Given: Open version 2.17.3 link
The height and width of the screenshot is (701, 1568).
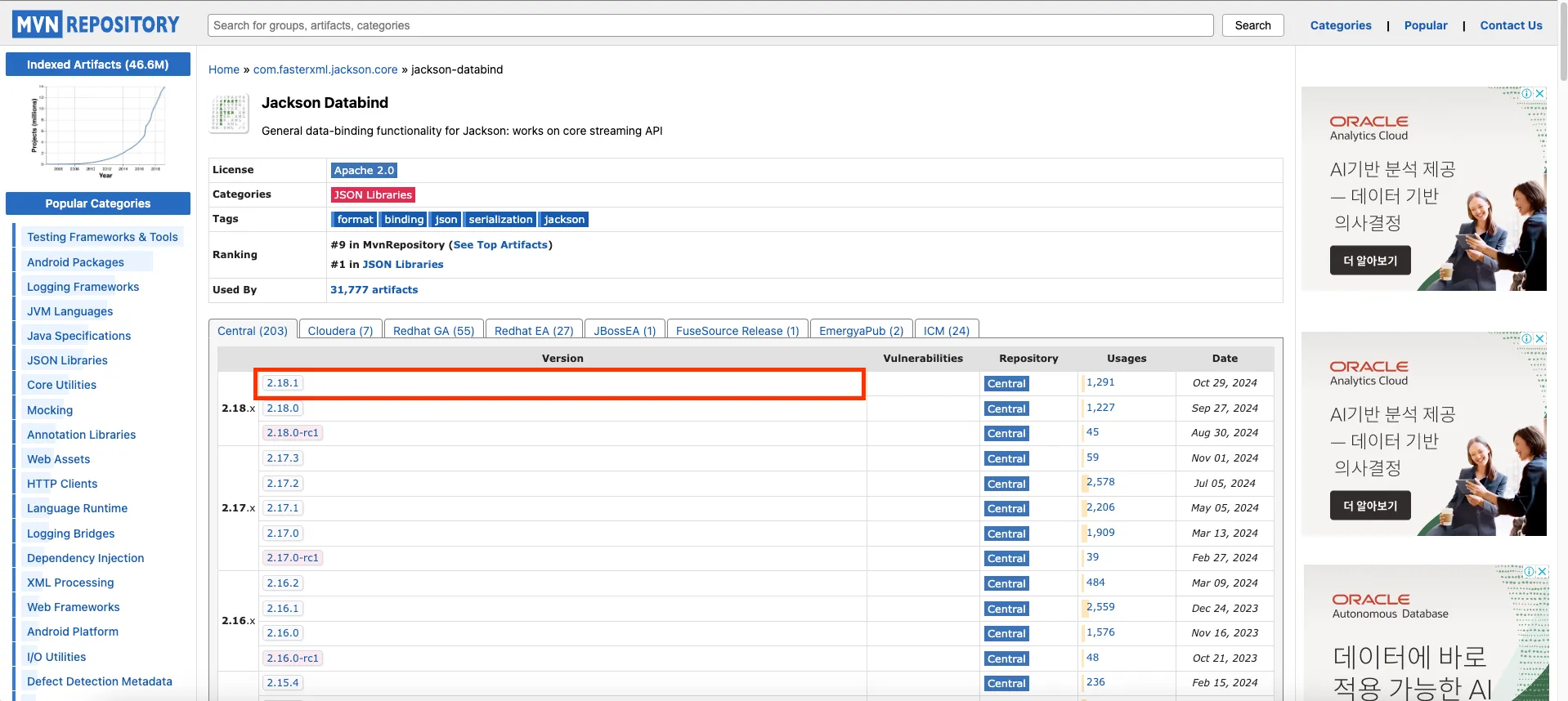Looking at the screenshot, I should tap(283, 458).
